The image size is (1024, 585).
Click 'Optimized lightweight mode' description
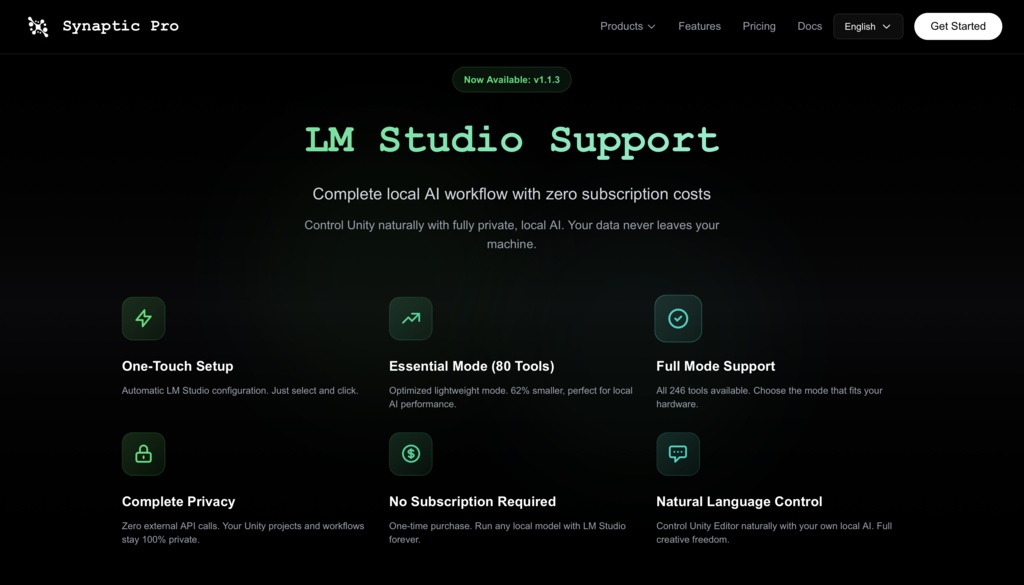click(x=511, y=397)
